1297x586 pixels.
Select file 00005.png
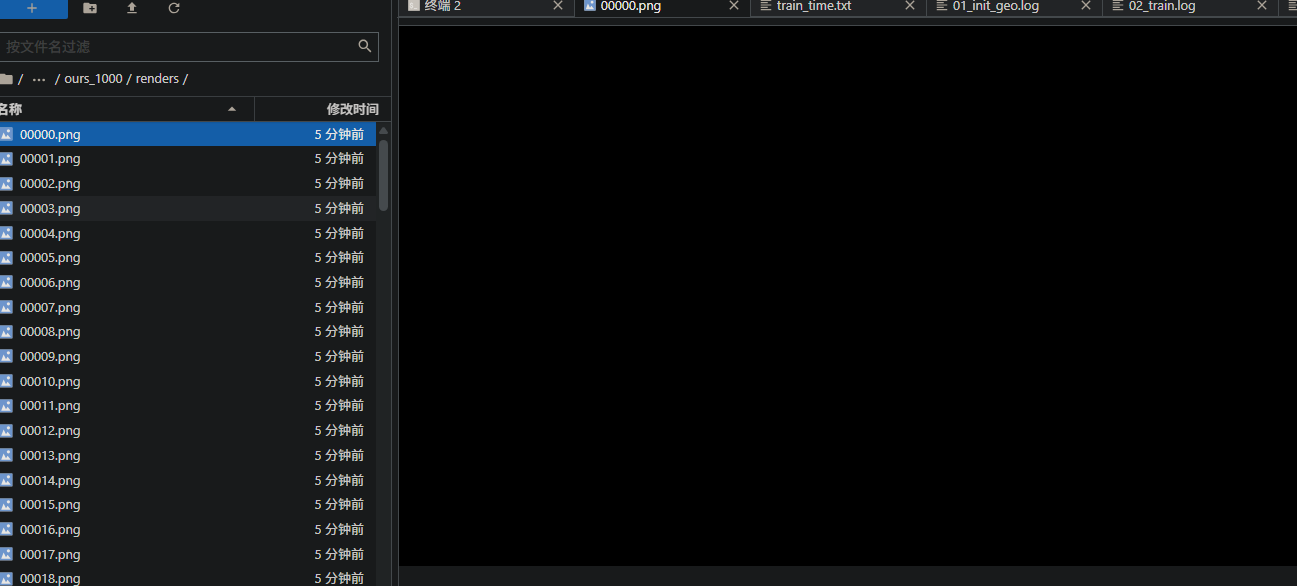[188, 258]
